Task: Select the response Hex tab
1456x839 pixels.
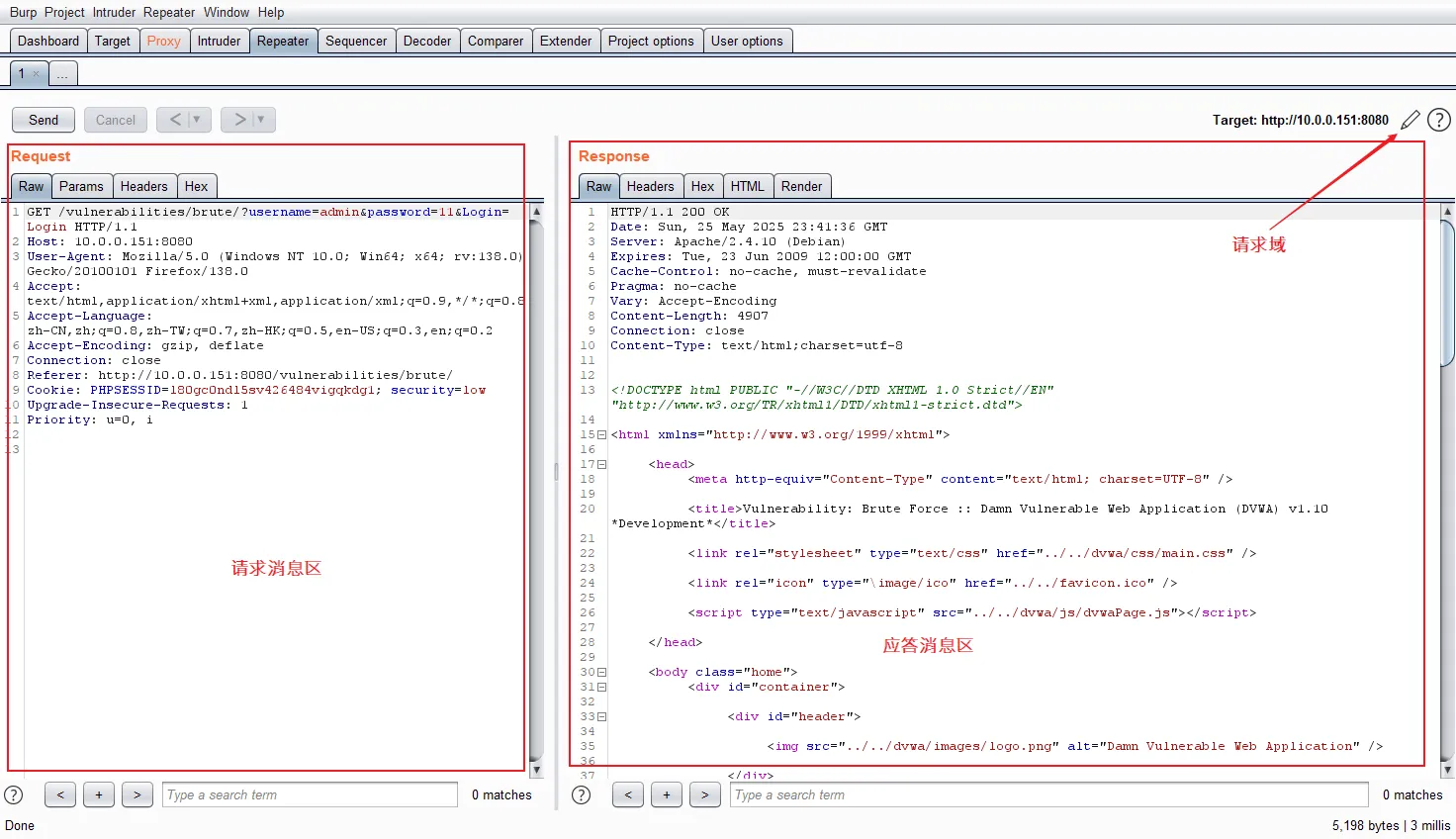Action: (703, 186)
